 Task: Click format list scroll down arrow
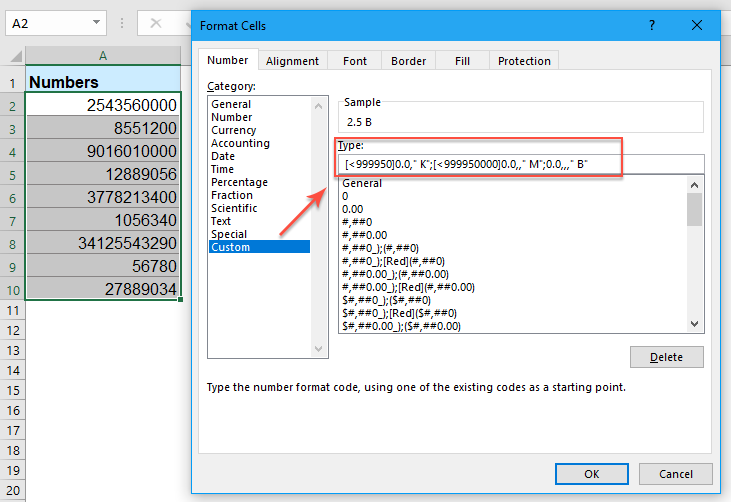point(694,323)
